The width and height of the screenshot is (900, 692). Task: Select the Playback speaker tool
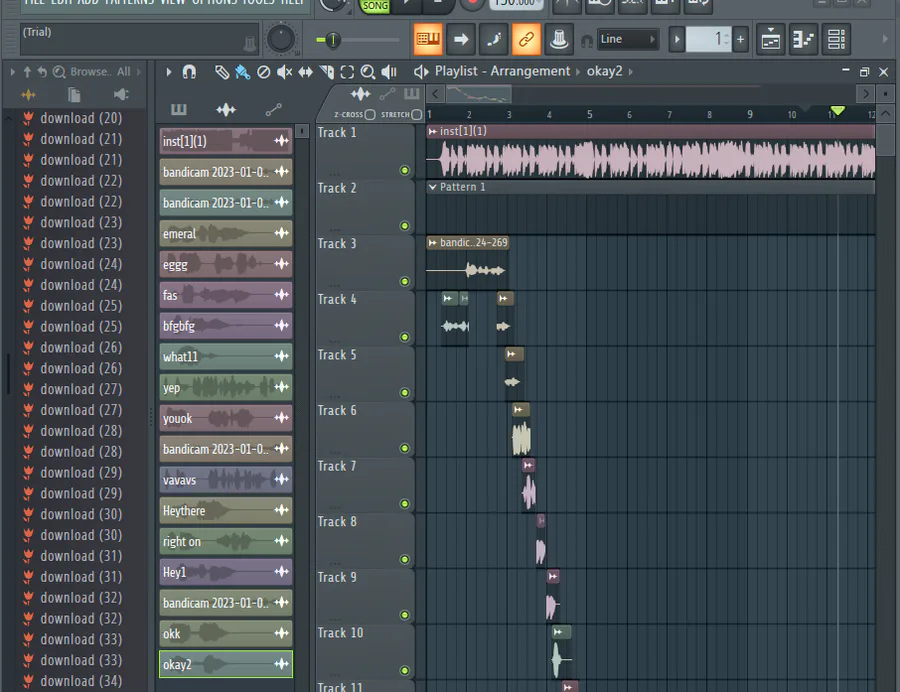click(389, 72)
